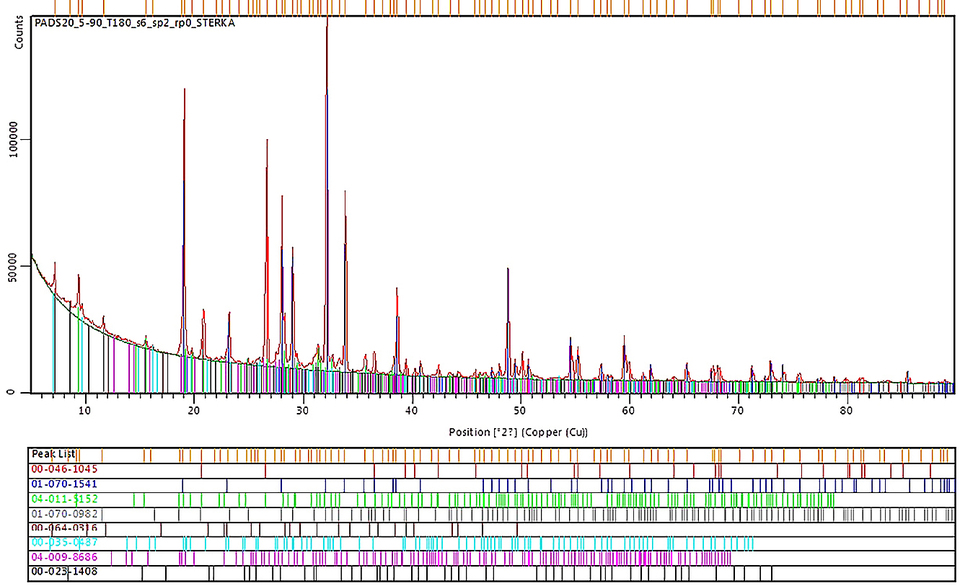The height and width of the screenshot is (586, 960).
Task: Click the 50000 tick on Counts axis
Action: pyautogui.click(x=16, y=266)
